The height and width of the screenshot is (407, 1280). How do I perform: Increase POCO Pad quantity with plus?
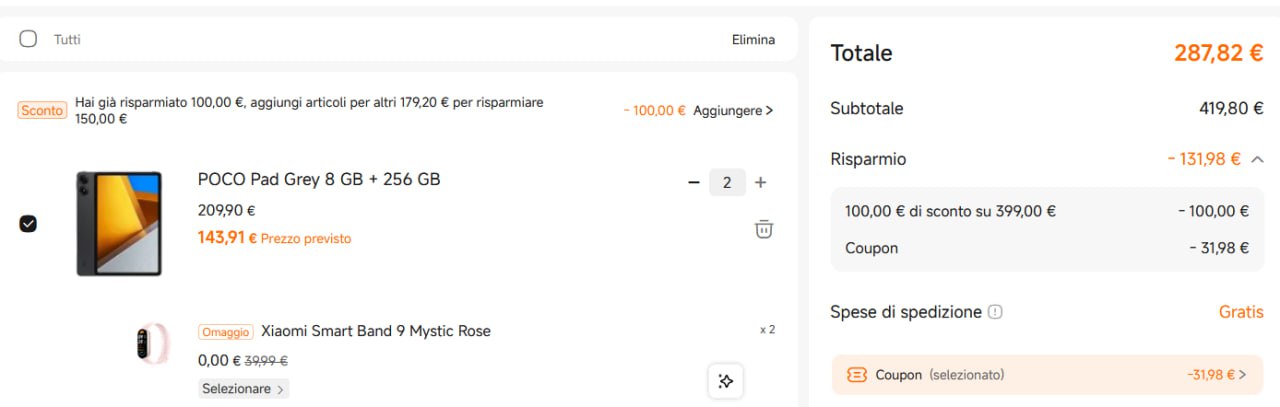tap(760, 183)
